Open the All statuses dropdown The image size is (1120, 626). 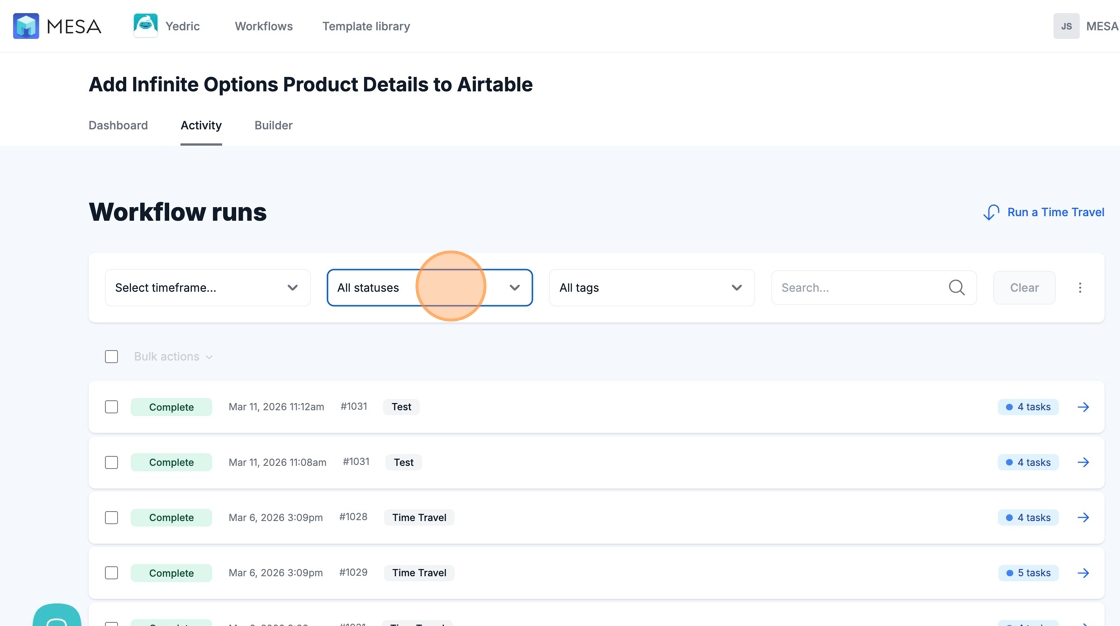429,288
